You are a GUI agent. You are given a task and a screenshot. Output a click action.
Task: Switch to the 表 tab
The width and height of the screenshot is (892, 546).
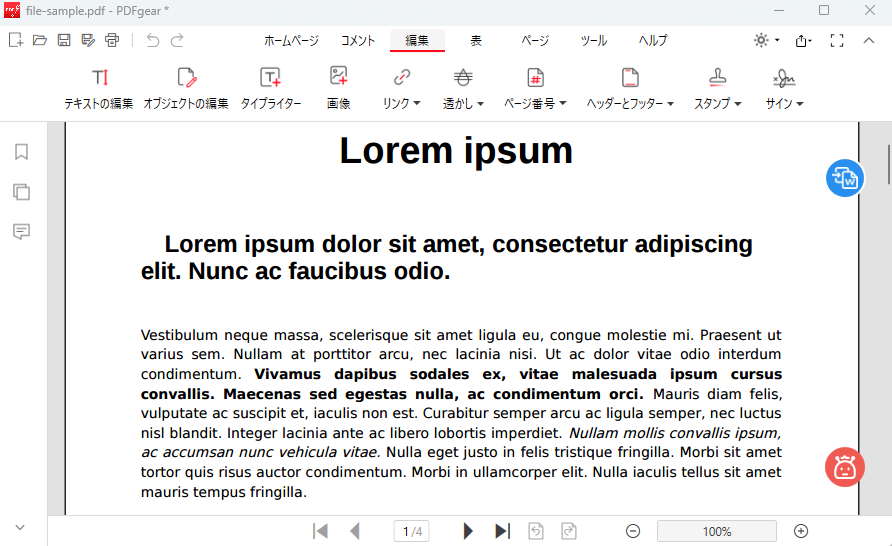coord(476,40)
